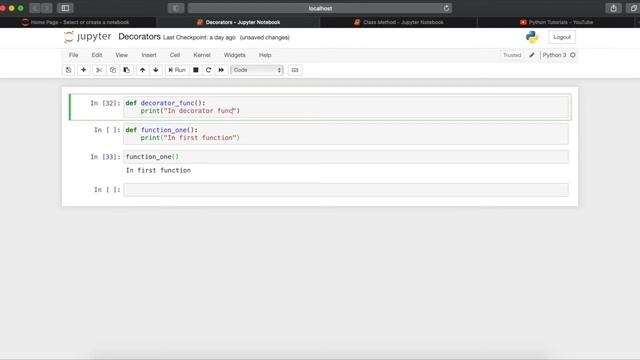Click the Last Checkpoint text

pos(199,38)
